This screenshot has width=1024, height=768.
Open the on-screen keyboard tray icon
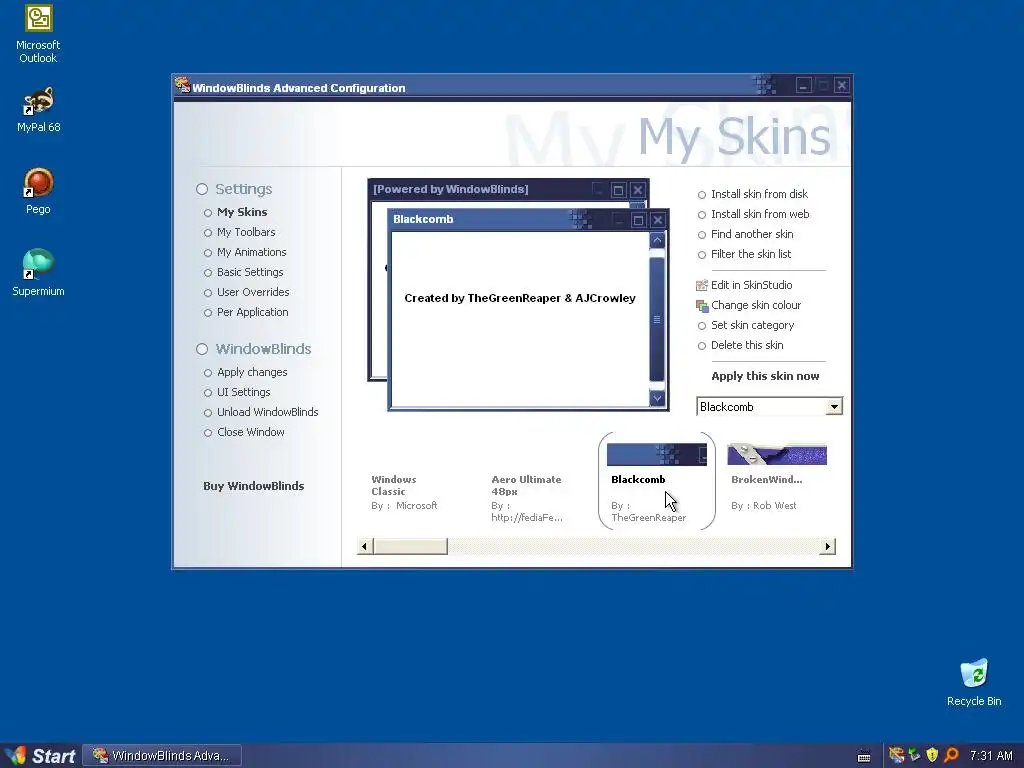coord(863,756)
